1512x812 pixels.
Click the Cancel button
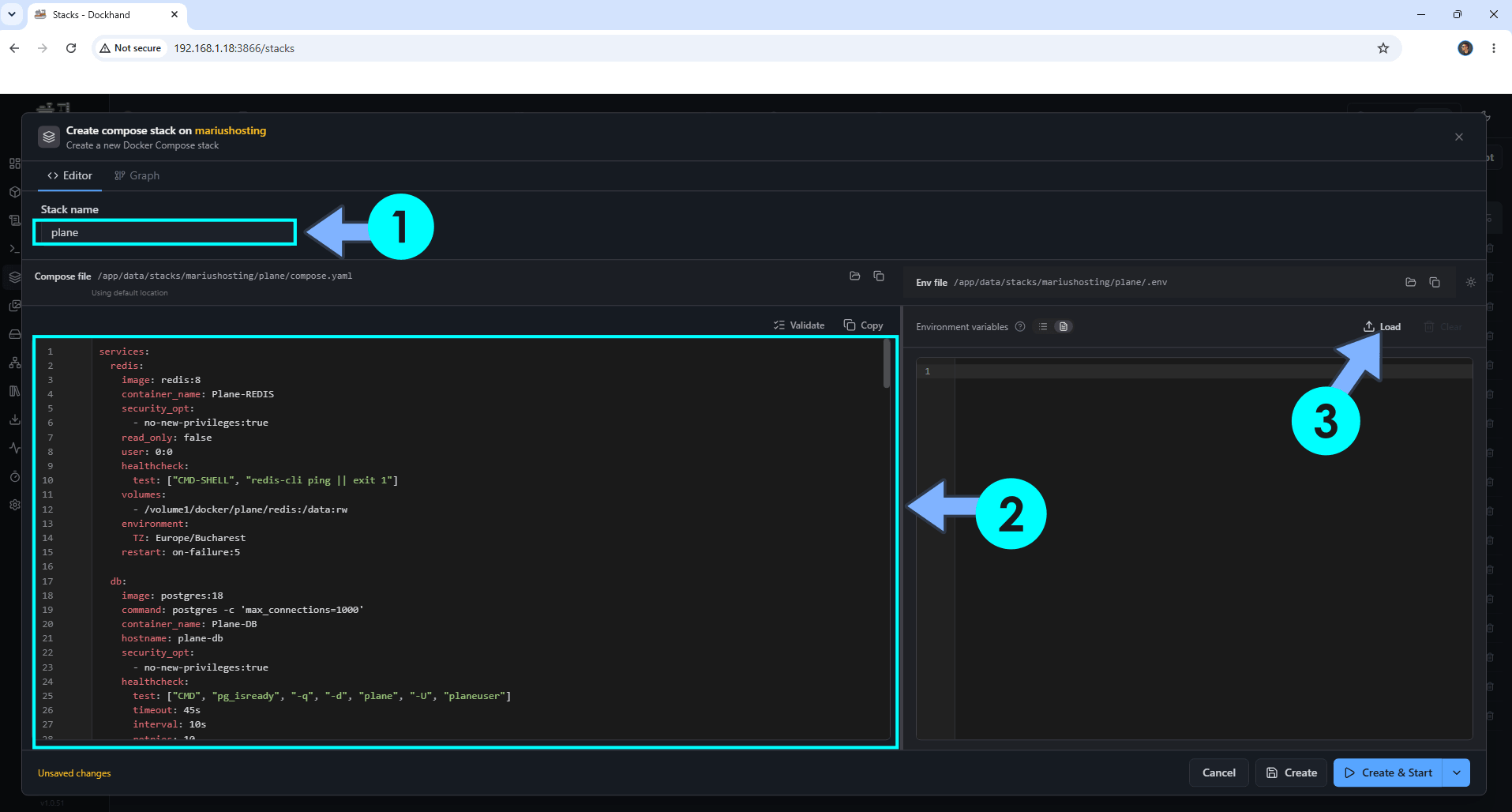(1218, 773)
